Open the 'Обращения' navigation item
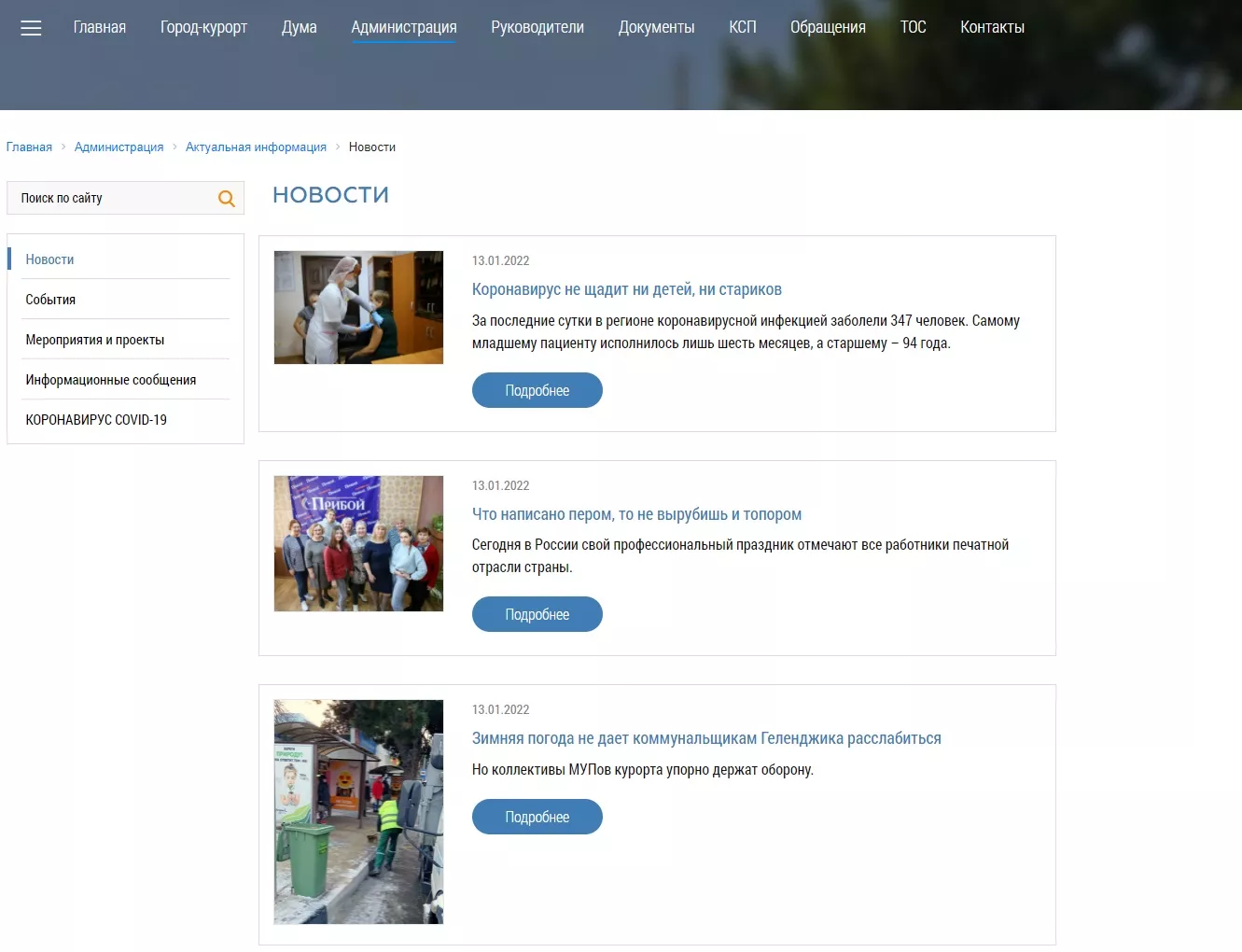This screenshot has height=952, width=1242. [828, 27]
